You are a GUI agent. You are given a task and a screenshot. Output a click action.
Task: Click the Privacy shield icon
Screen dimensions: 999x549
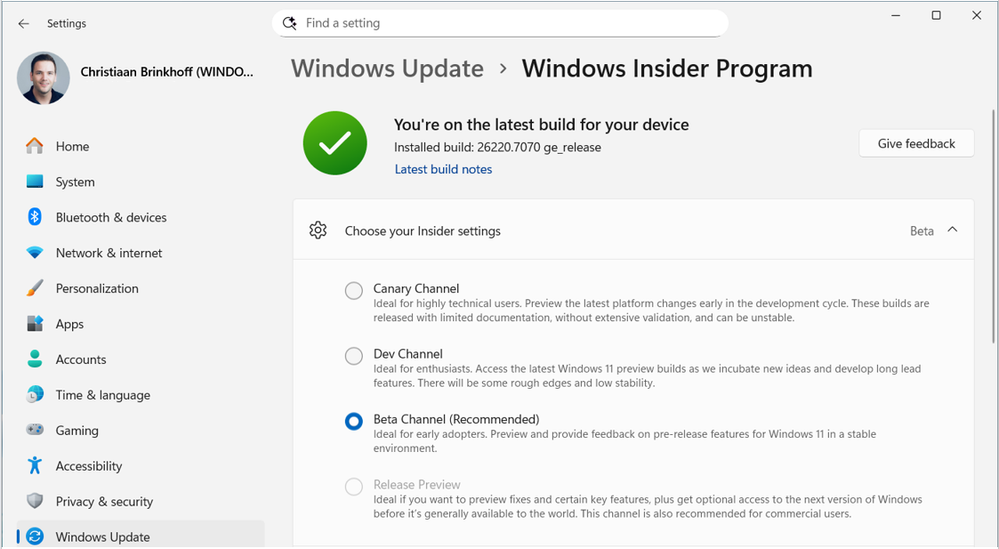pyautogui.click(x=34, y=501)
